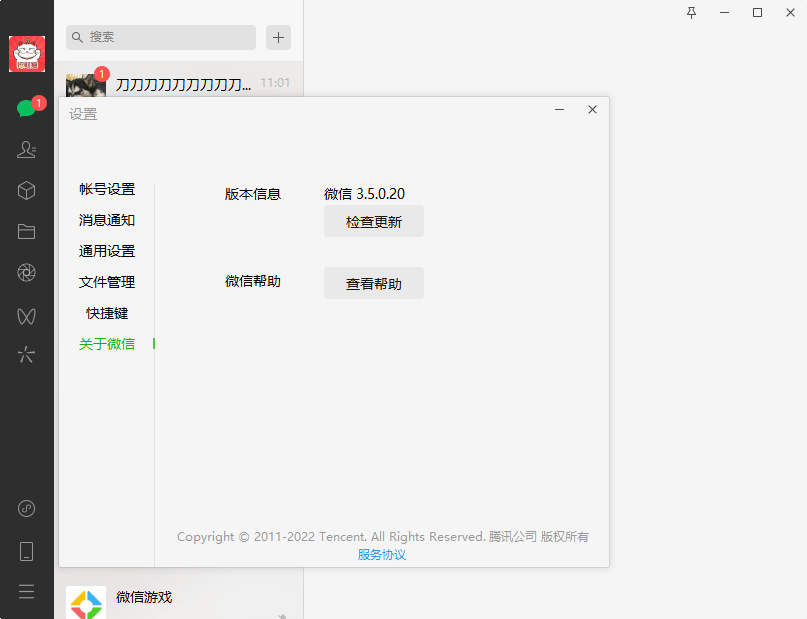807x619 pixels.
Task: Click the plus button beside search
Action: (278, 38)
